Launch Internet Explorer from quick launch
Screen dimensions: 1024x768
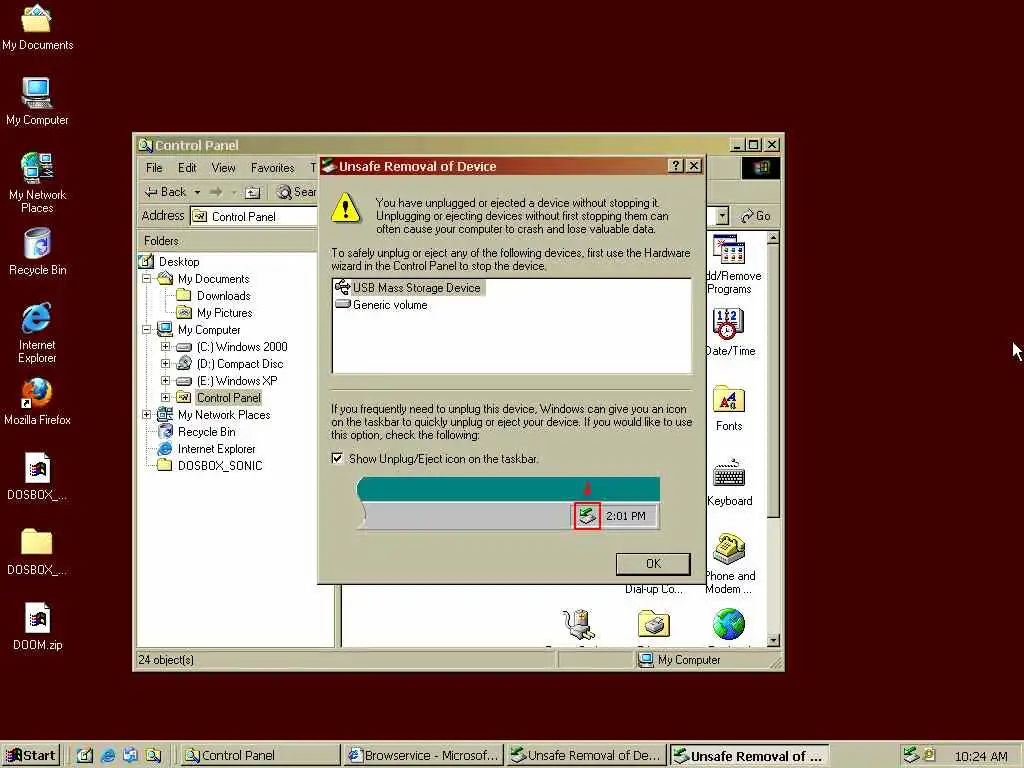coord(108,756)
